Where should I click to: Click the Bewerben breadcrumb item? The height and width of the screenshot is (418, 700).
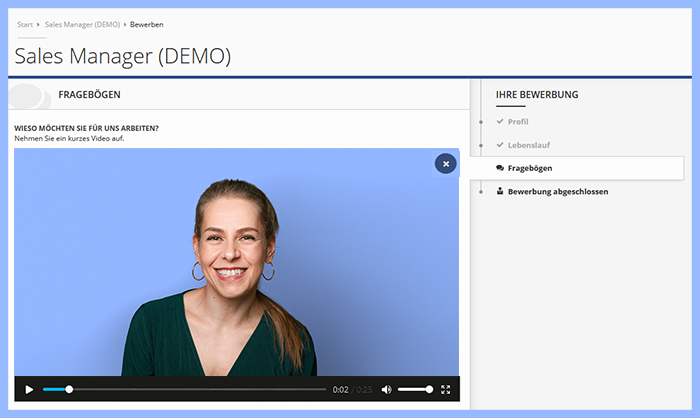147,24
